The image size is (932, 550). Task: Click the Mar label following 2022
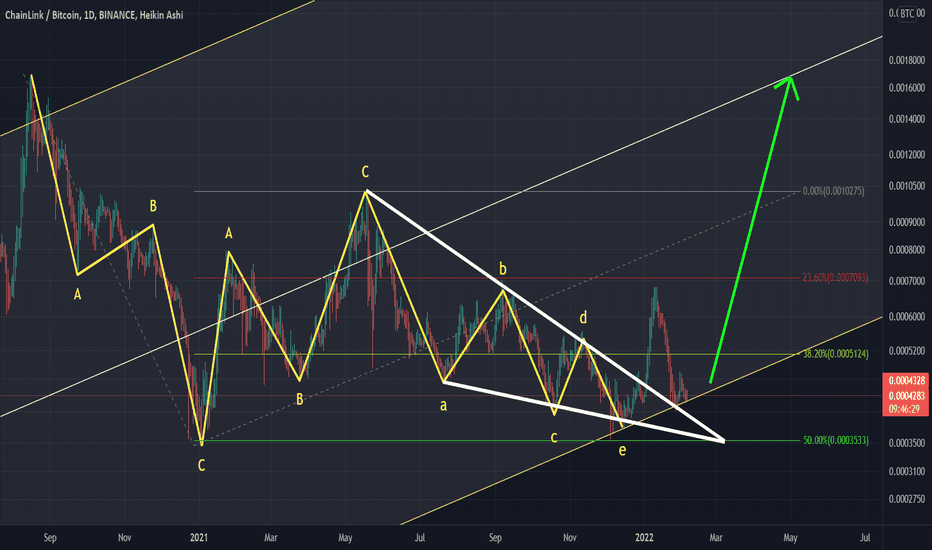tap(716, 538)
